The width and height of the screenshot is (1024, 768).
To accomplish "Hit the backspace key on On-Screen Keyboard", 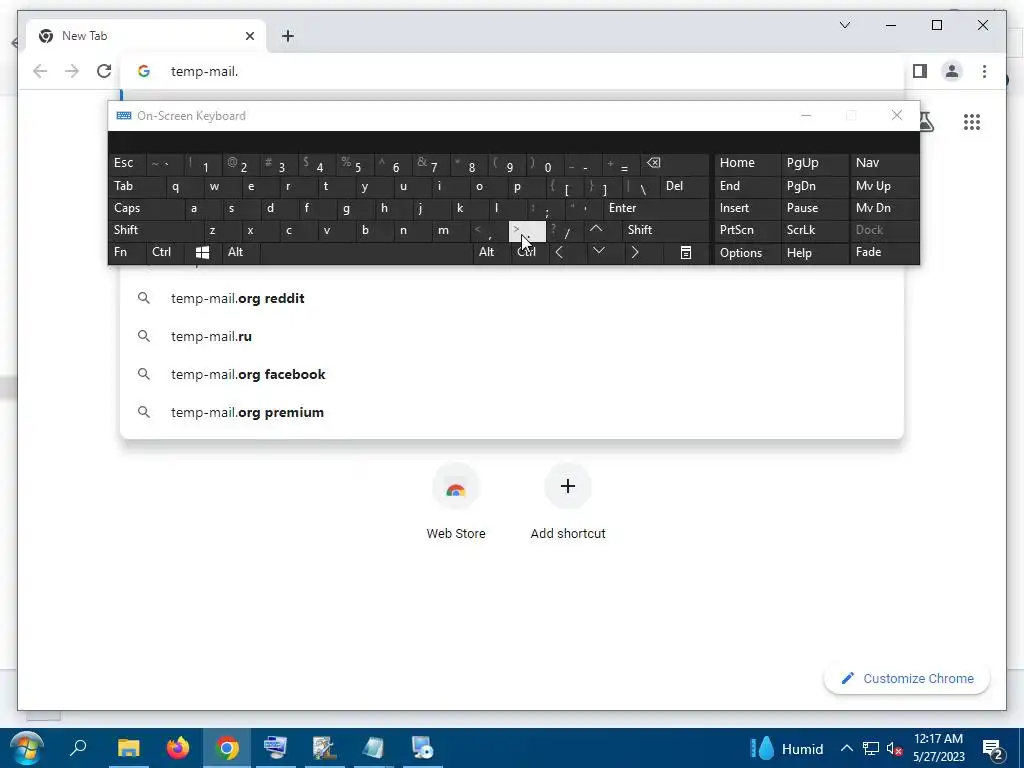I will pyautogui.click(x=675, y=163).
